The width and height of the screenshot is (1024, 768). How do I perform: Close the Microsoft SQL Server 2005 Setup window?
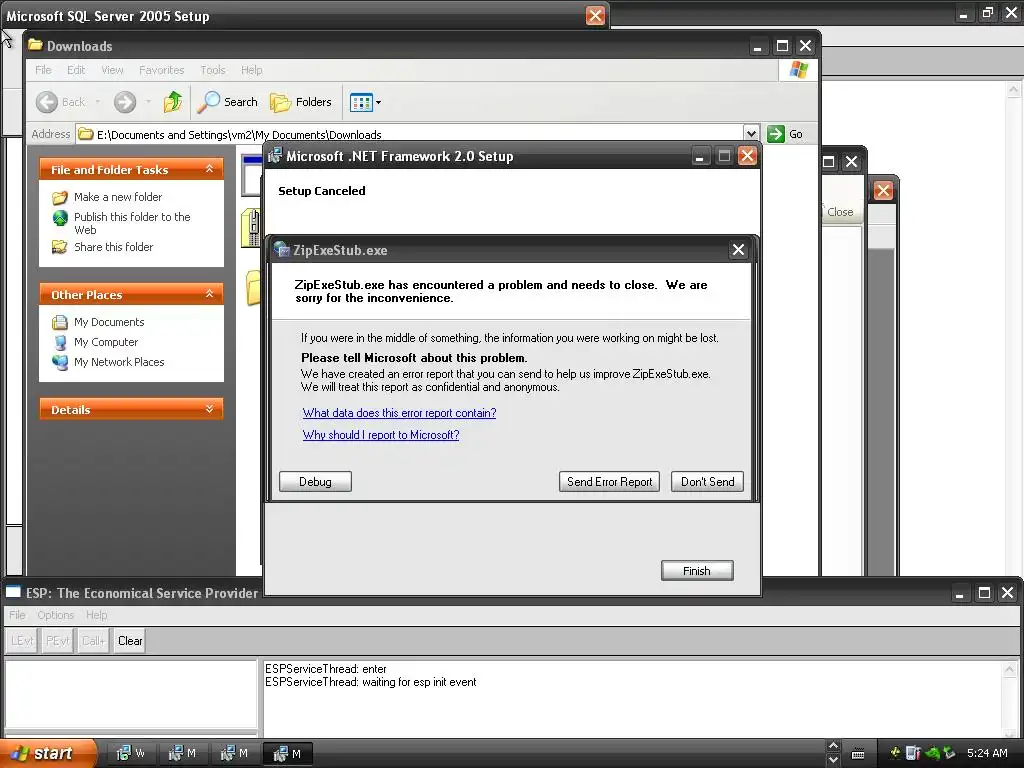click(595, 16)
